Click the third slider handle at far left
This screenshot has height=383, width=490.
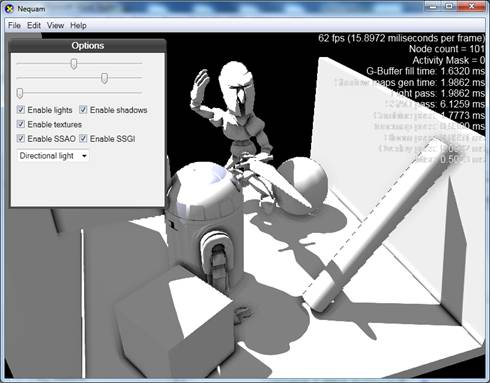[x=20, y=93]
